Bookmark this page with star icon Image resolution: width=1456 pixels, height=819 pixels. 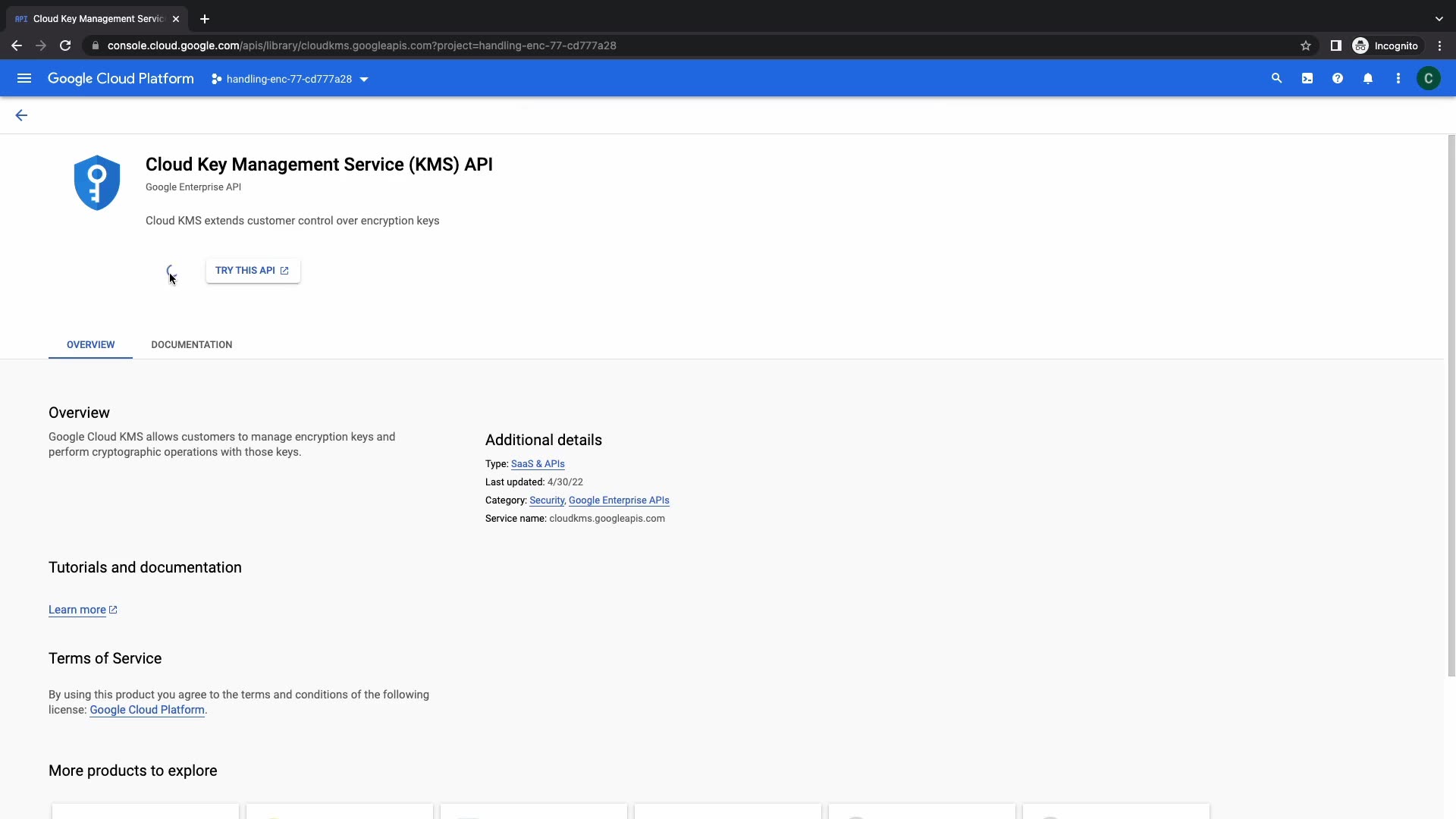(x=1306, y=45)
